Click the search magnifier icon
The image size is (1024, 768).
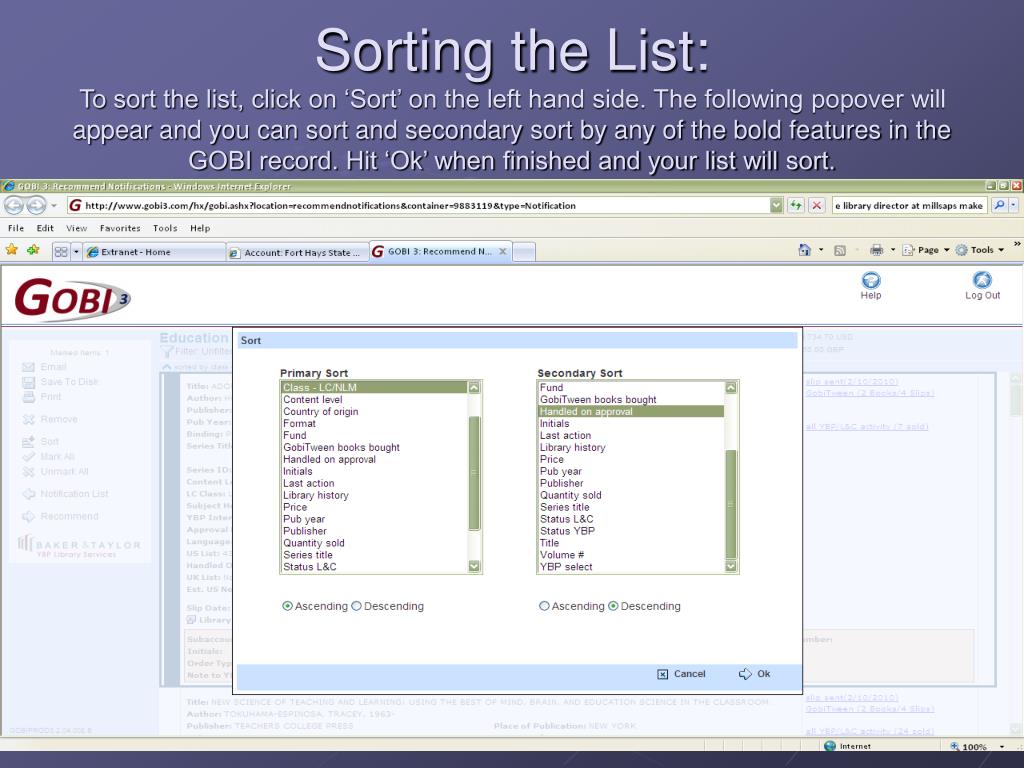click(x=999, y=205)
